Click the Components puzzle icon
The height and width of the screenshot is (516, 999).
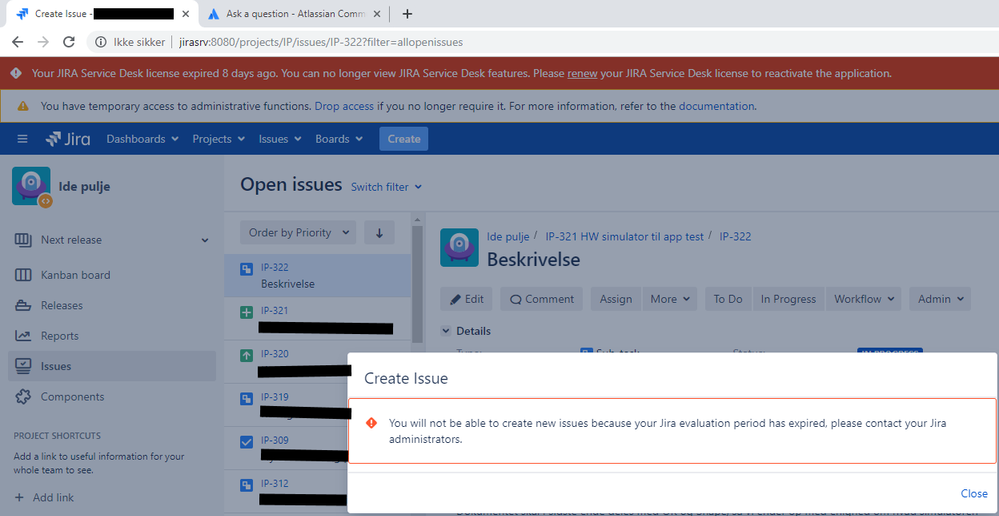23,397
